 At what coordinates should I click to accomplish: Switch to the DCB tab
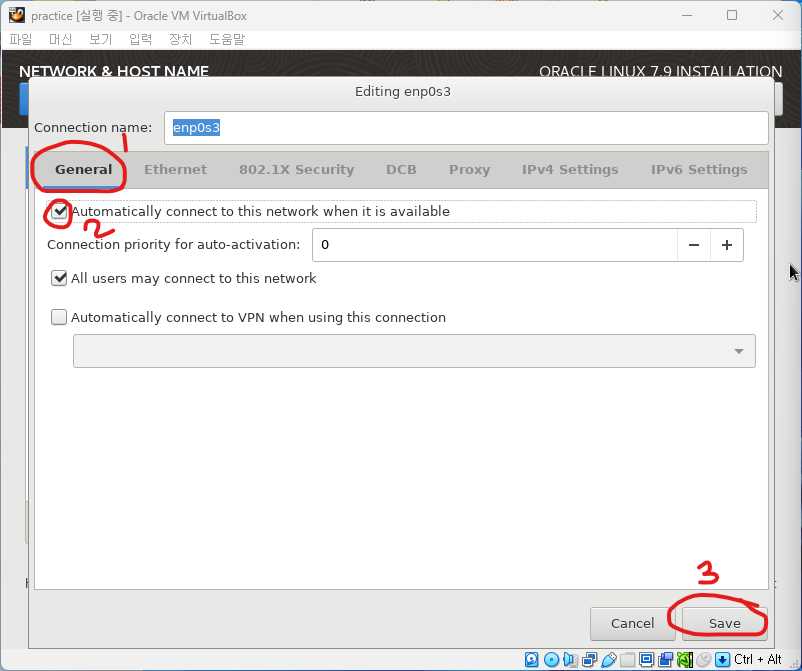(x=401, y=170)
